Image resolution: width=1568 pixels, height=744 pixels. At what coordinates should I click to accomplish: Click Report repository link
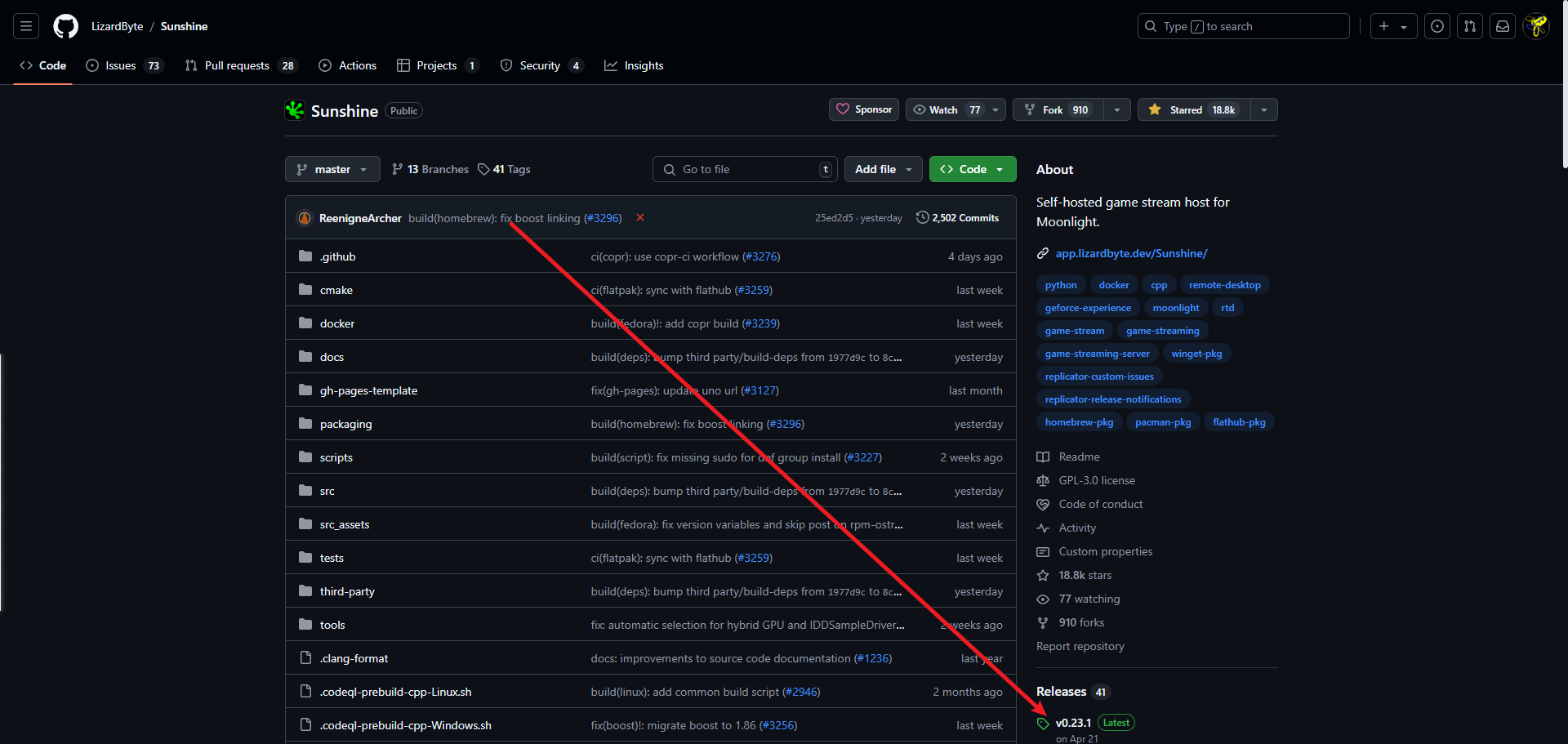click(x=1080, y=646)
